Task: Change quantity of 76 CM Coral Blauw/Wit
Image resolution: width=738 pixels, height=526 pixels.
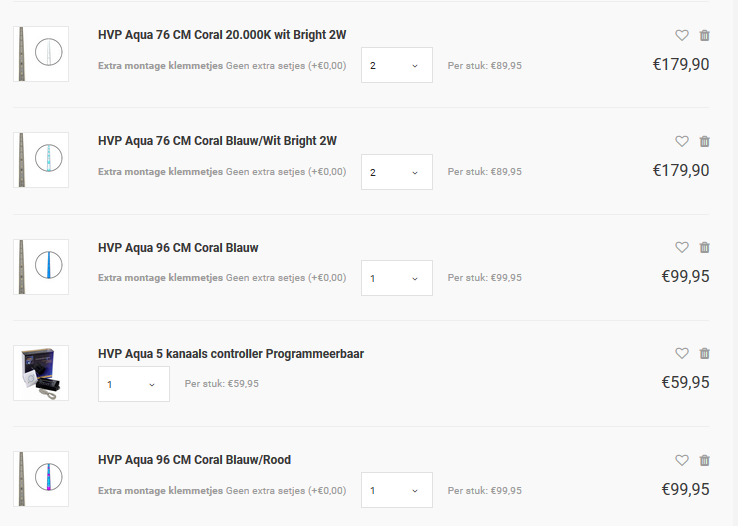Action: [x=397, y=172]
